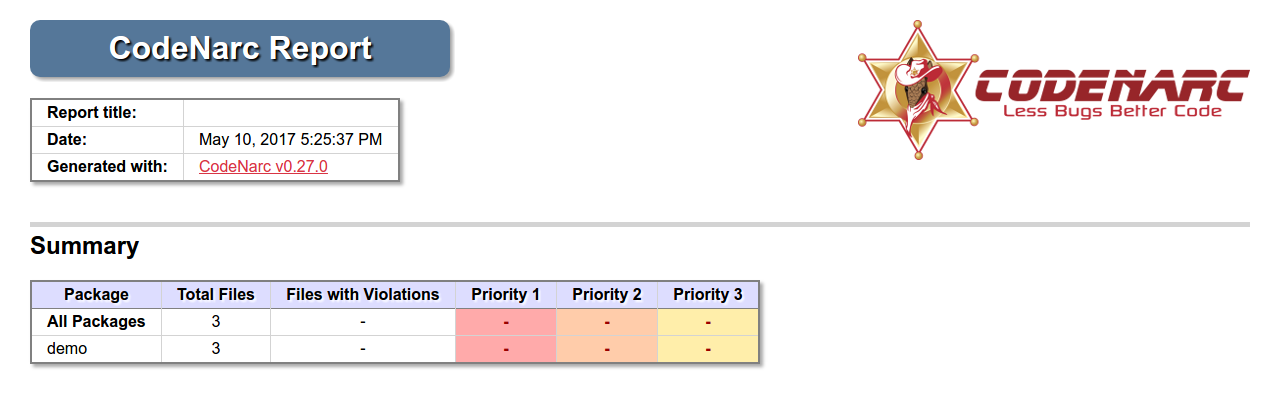This screenshot has width=1270, height=397.
Task: Select the demo package row
Action: pyautogui.click(x=395, y=349)
